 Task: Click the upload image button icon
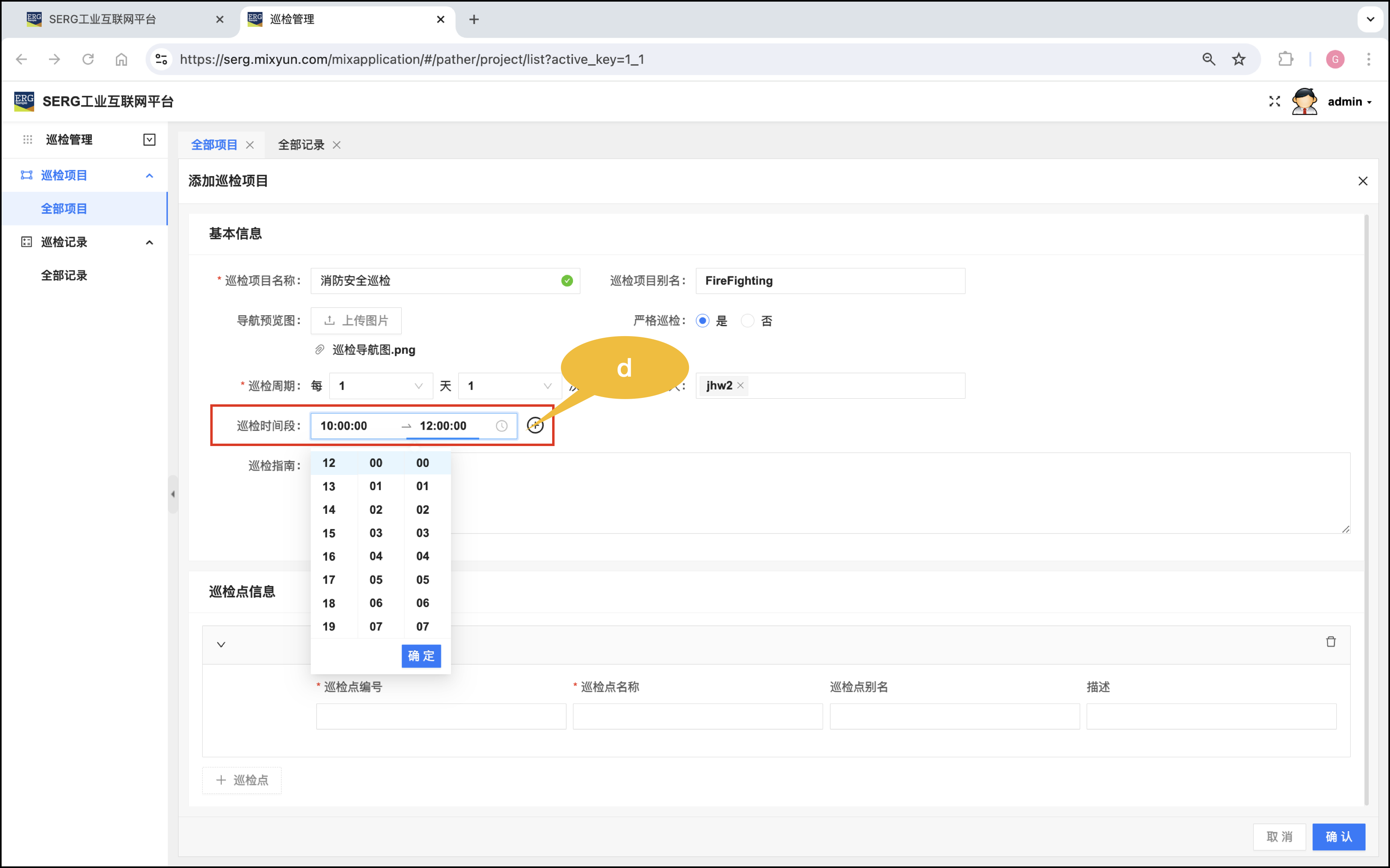pos(329,320)
